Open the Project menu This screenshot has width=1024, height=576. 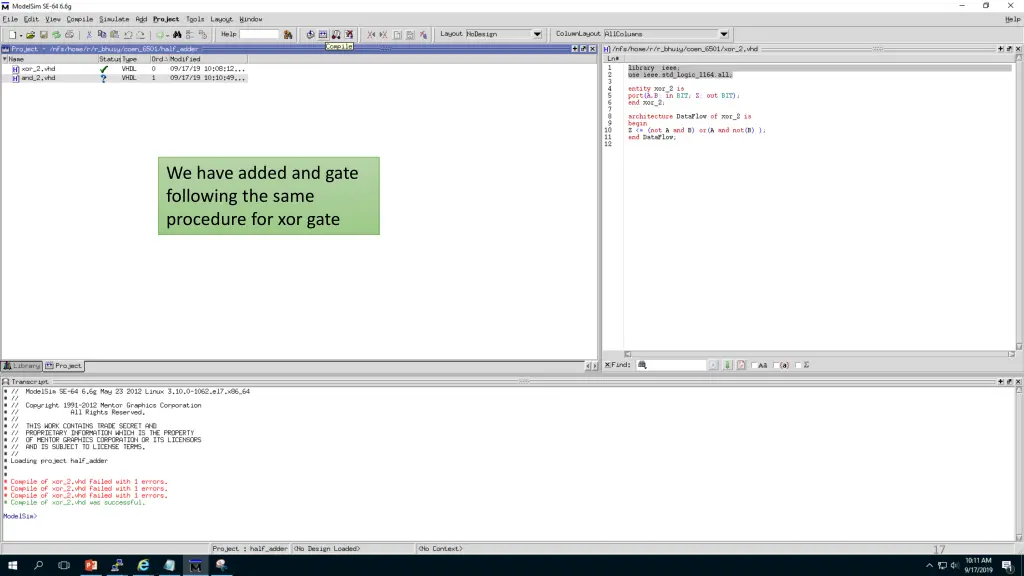tap(166, 20)
